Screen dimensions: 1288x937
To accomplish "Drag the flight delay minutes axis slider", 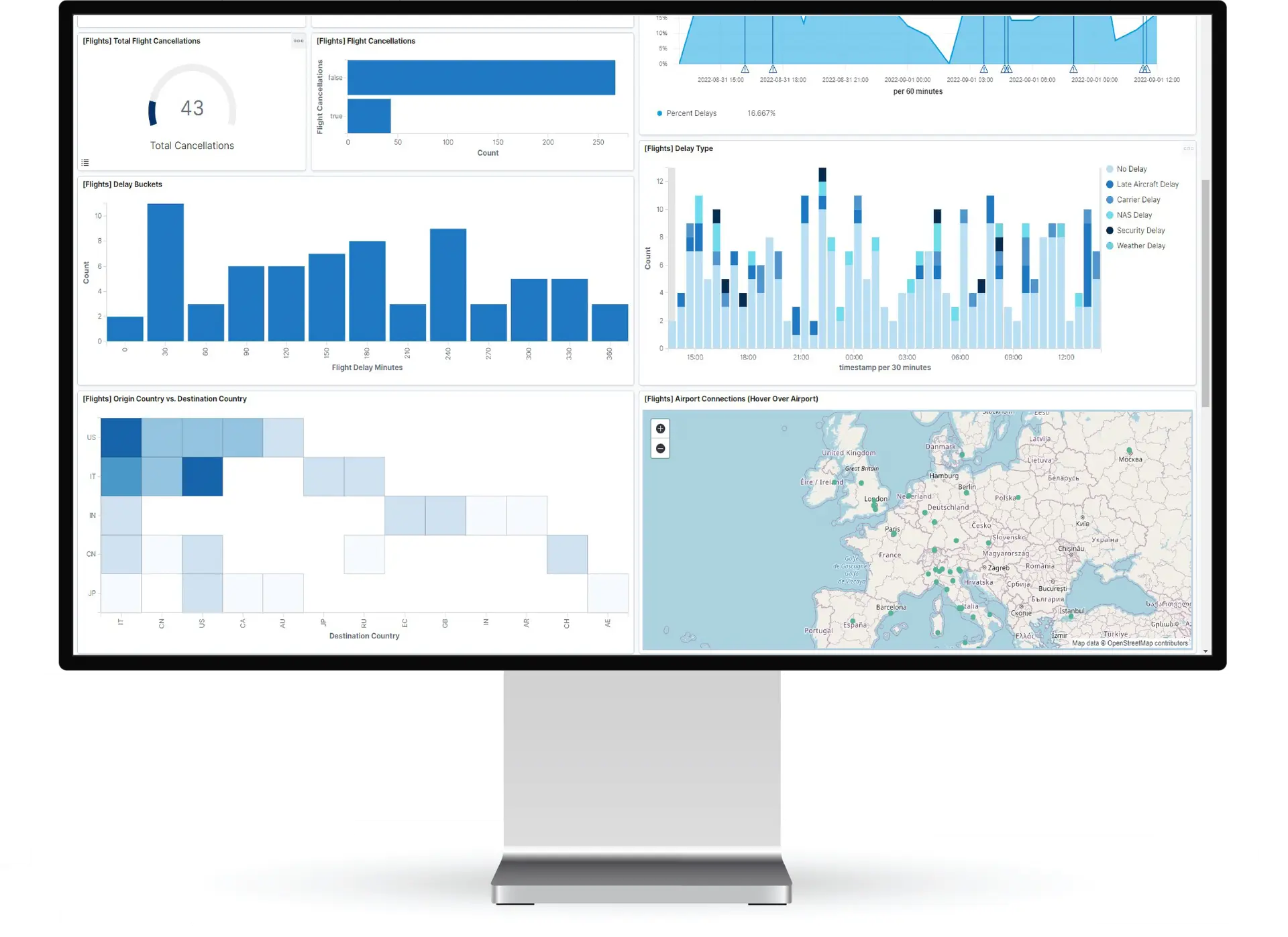I will 355,367.
